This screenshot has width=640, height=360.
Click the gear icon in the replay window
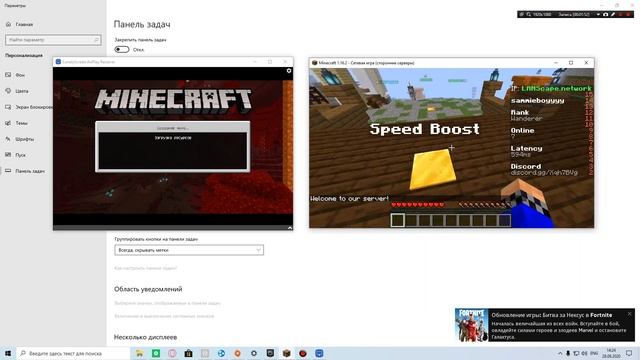pos(289,71)
